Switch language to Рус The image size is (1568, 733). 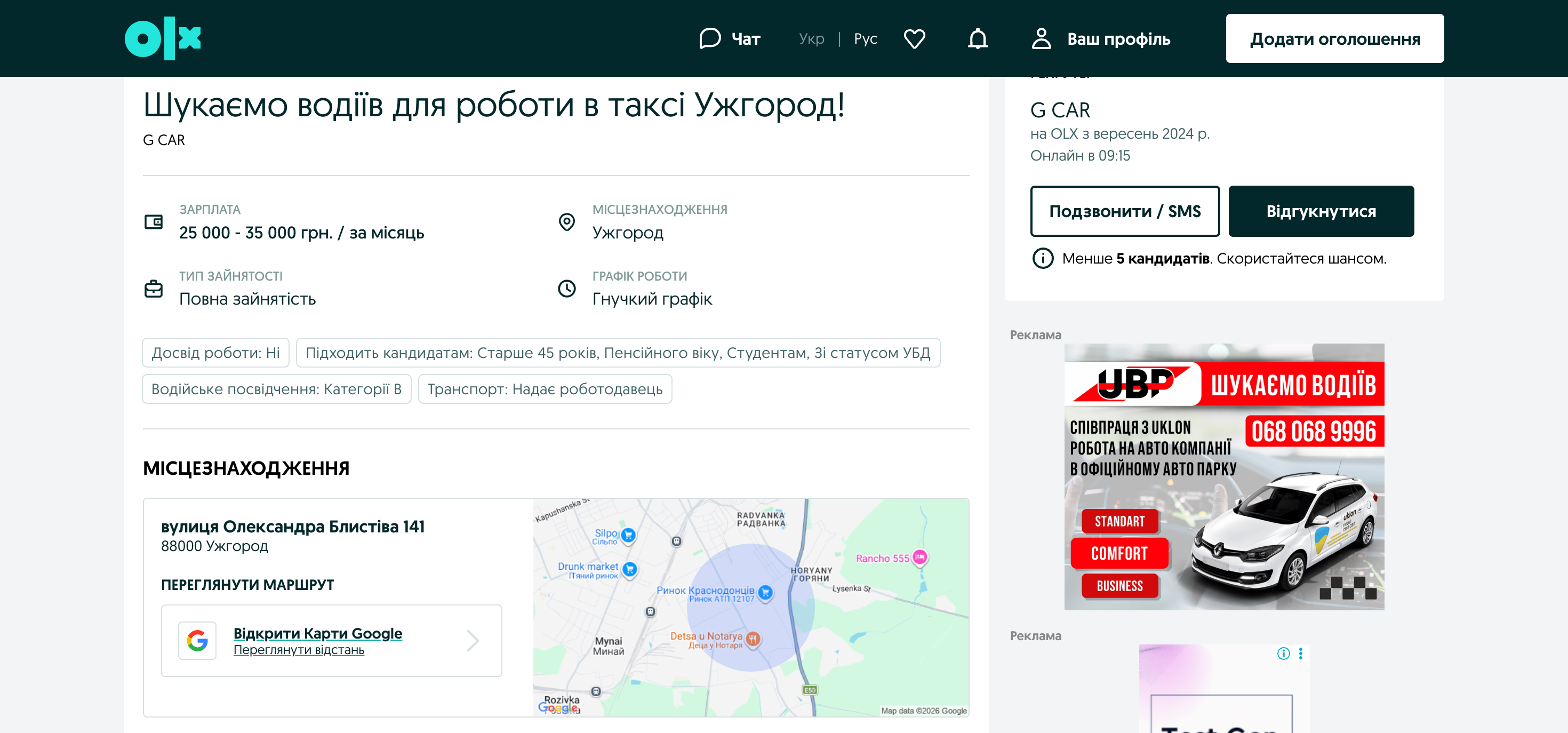coord(865,38)
